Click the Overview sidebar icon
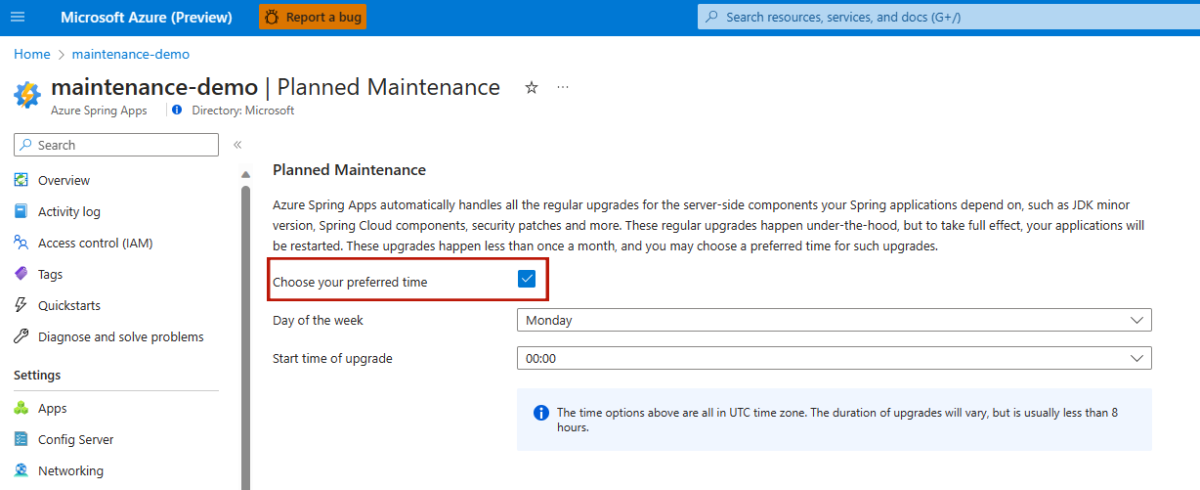Screen dimensions: 1200x490 pos(20,180)
